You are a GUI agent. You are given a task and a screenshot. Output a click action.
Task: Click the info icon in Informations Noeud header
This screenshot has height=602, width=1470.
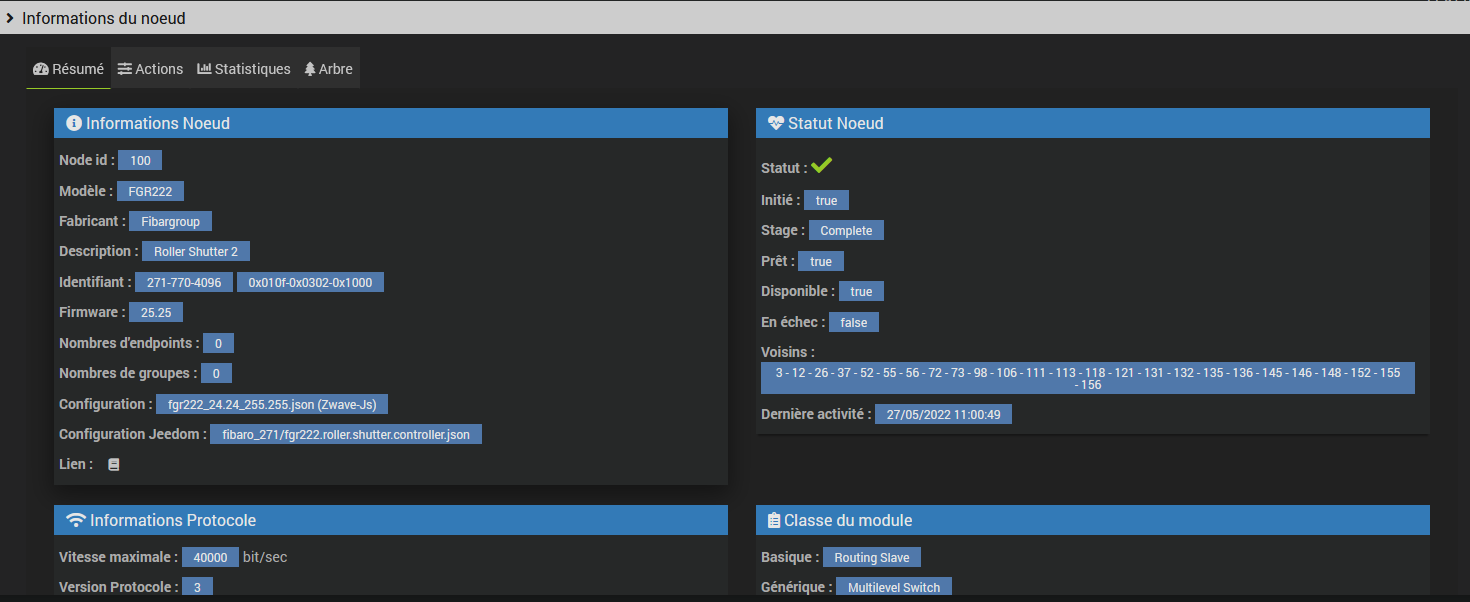73,124
